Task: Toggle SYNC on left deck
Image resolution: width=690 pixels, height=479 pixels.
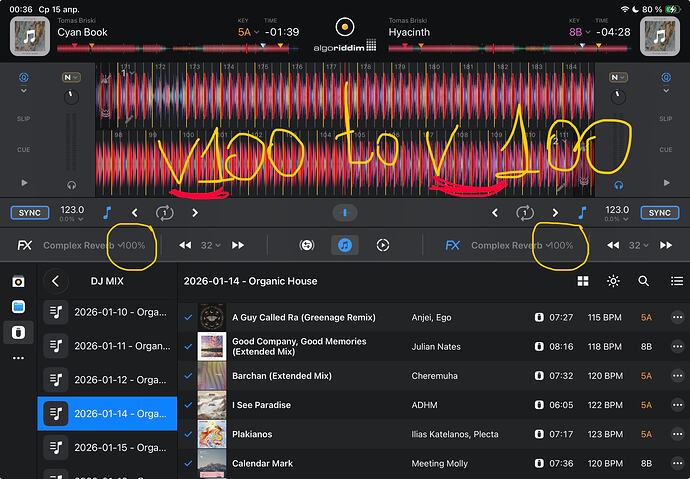Action: pos(29,213)
